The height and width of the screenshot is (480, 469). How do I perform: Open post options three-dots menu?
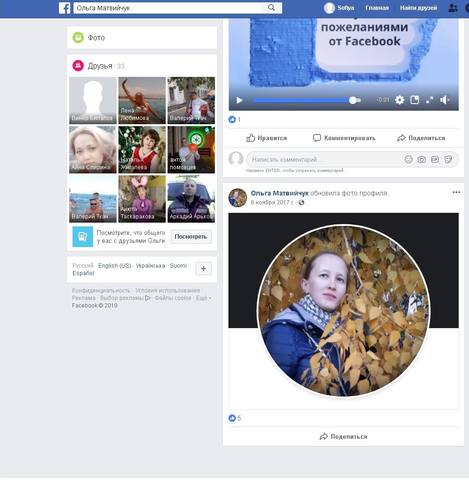456,192
